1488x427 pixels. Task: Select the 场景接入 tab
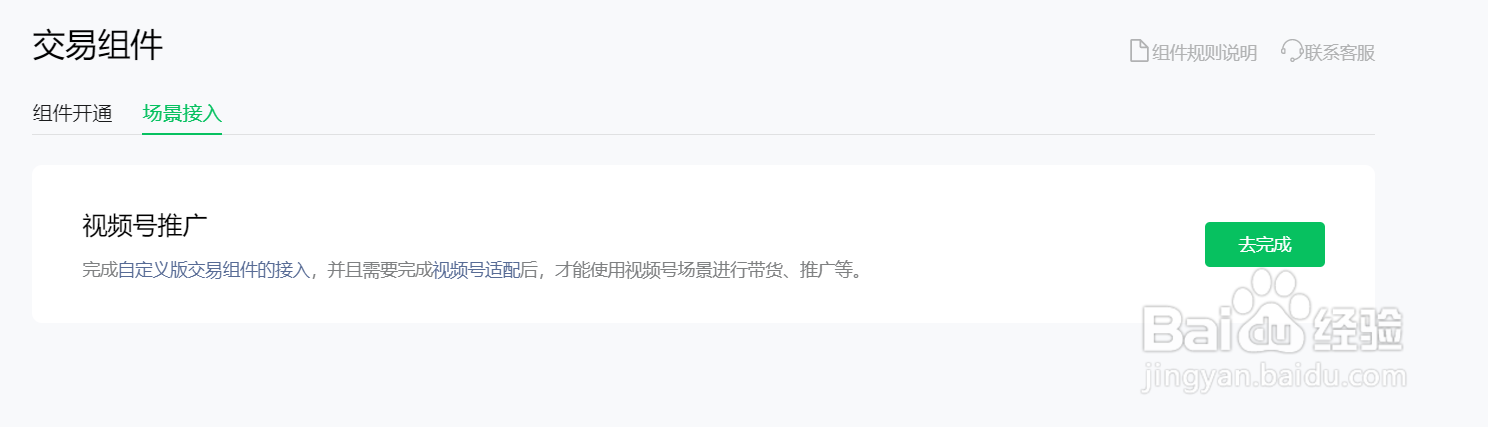182,113
